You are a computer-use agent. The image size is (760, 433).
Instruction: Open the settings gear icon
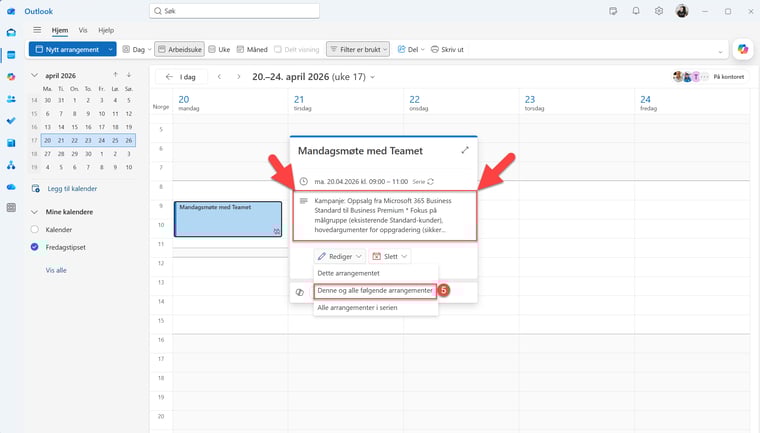(659, 11)
